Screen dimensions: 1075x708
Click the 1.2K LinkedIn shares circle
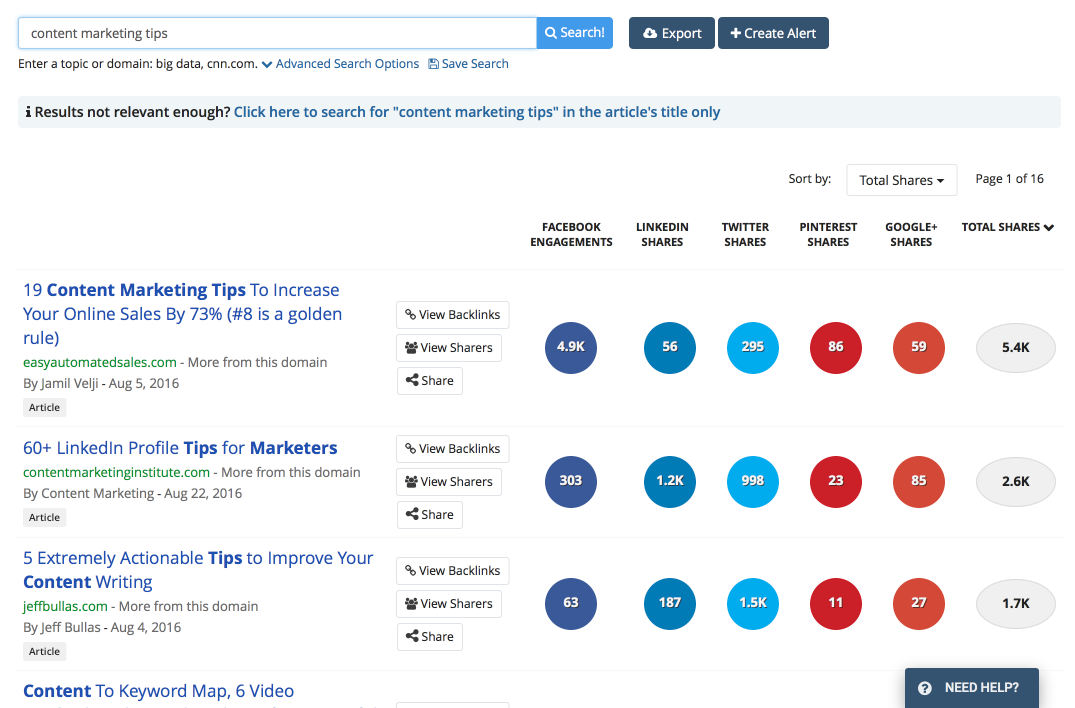pos(669,481)
